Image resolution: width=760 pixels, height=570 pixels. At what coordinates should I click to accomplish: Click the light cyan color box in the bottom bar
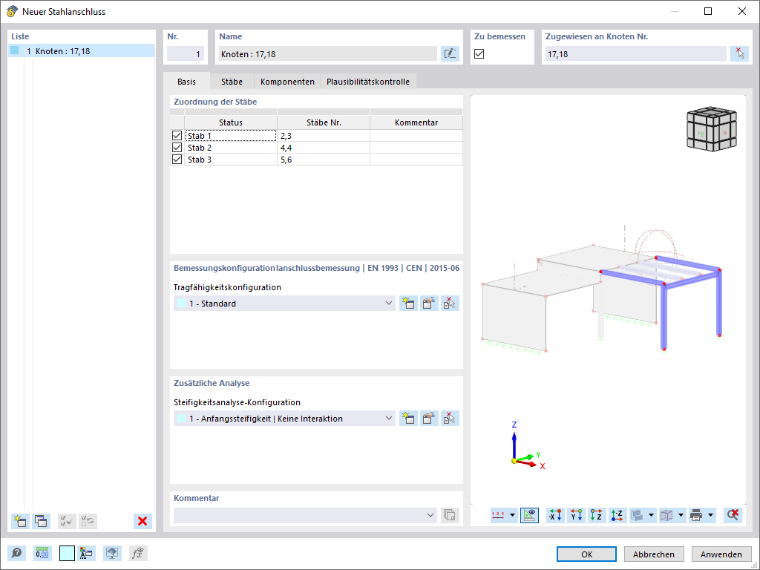point(67,553)
